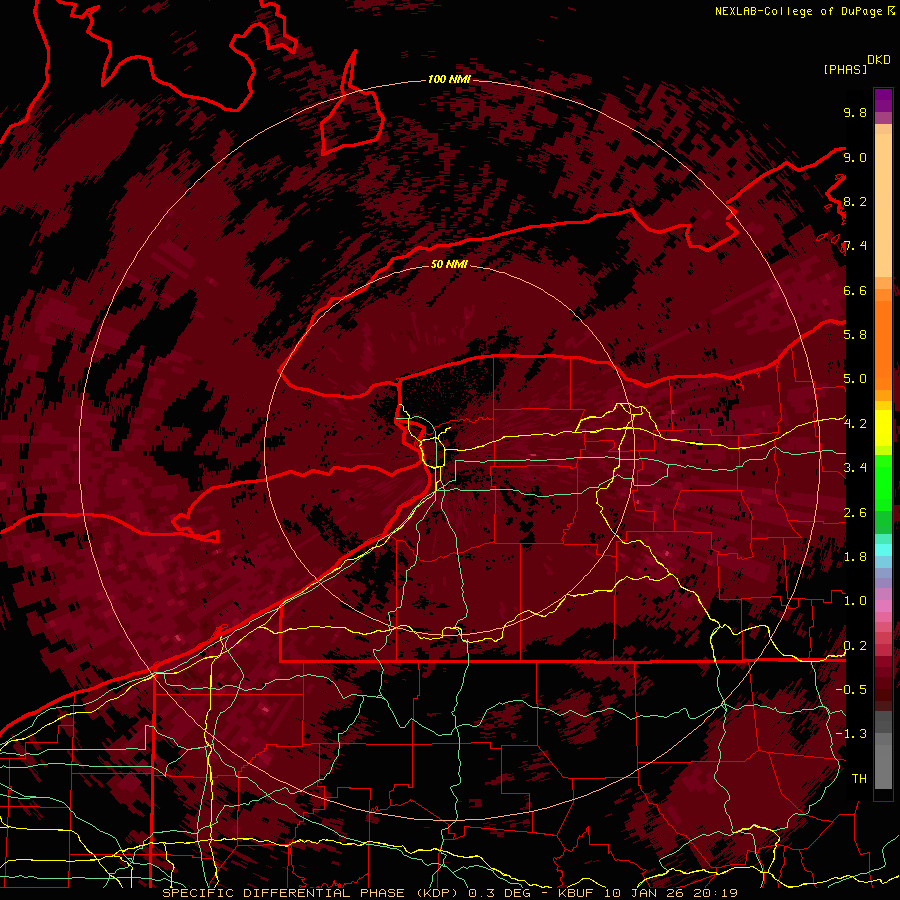Click the TH threshold legend label
The image size is (900, 900).
[859, 778]
